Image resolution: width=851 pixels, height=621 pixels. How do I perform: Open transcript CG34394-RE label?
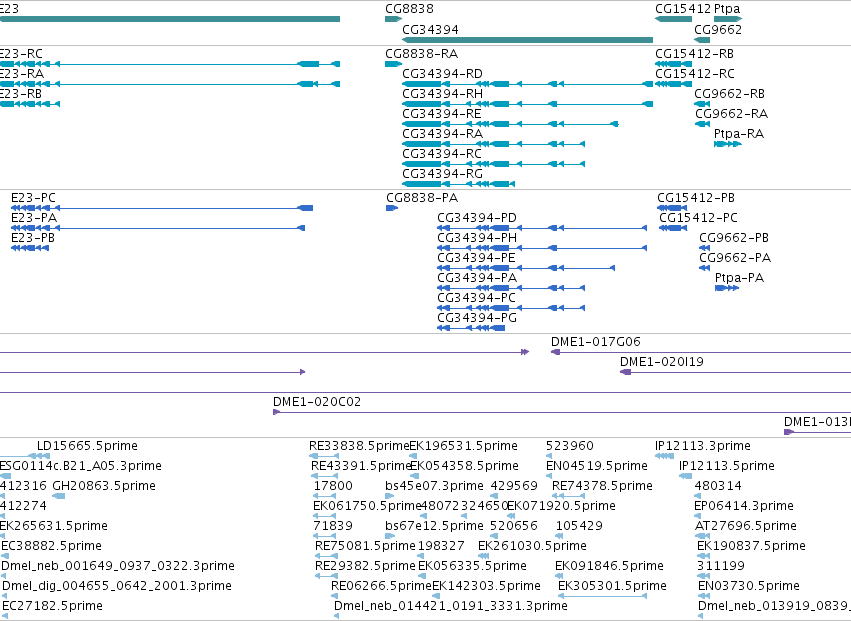click(442, 114)
